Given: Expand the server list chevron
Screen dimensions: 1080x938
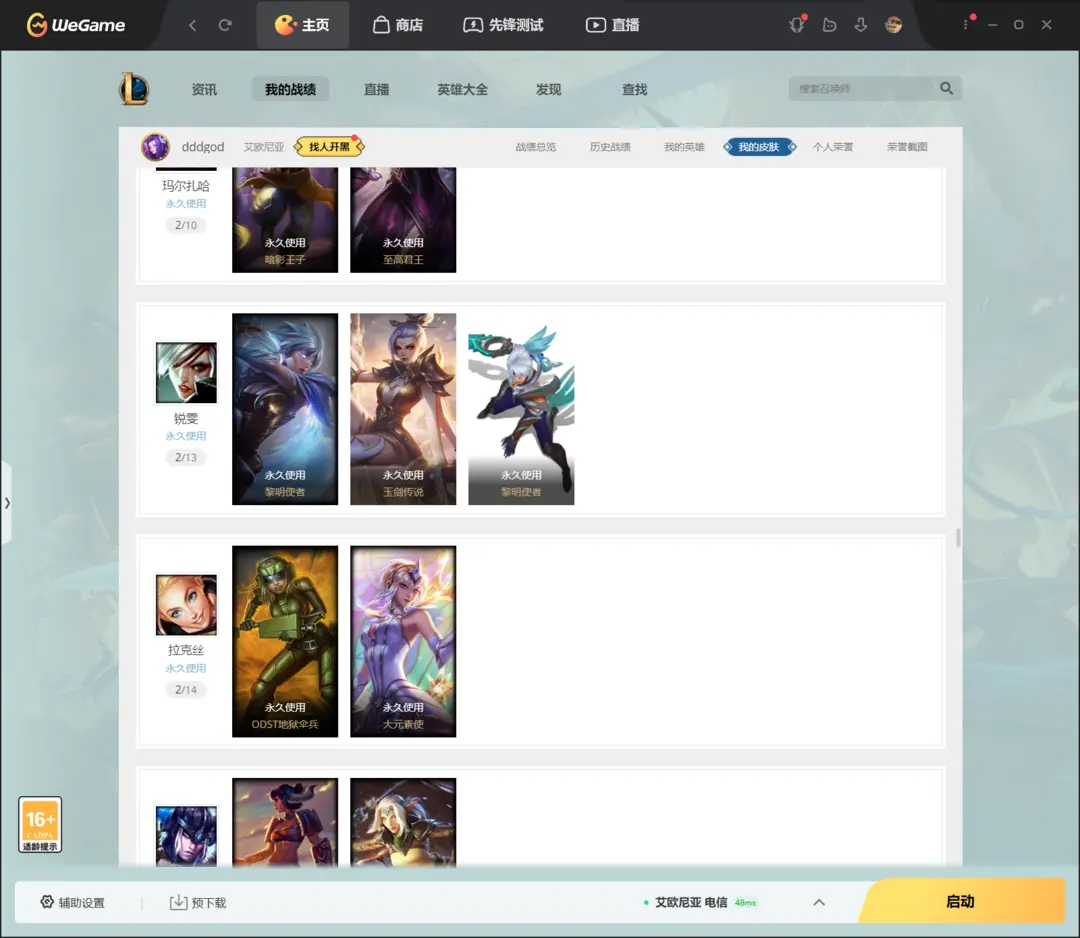Looking at the screenshot, I should click(819, 902).
